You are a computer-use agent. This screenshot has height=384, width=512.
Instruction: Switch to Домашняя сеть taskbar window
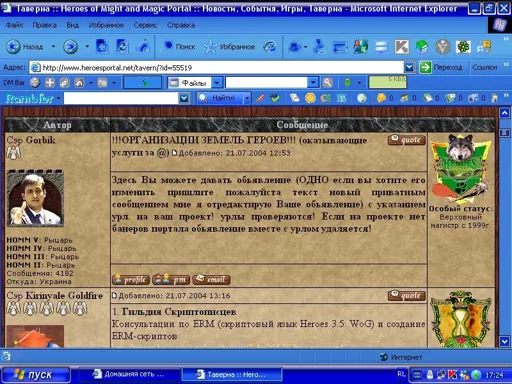tap(129, 374)
